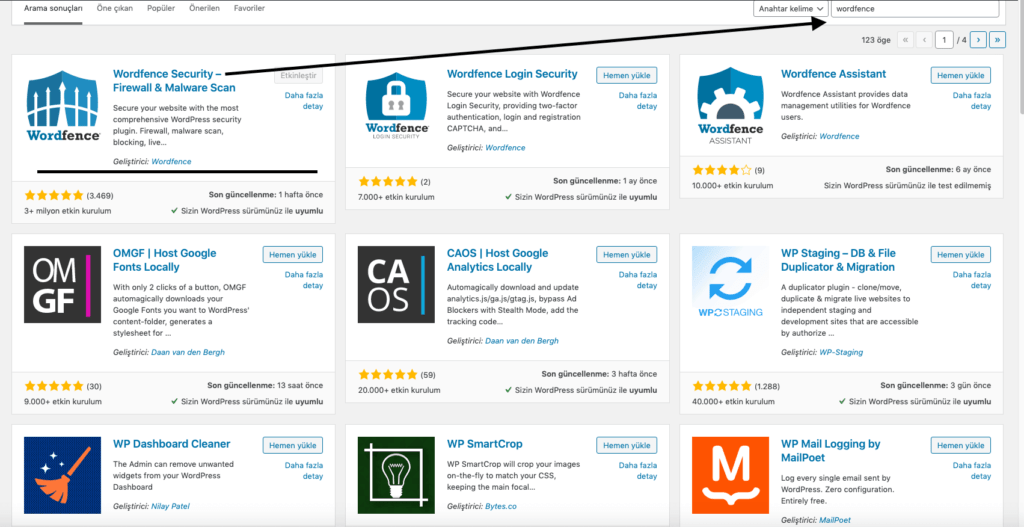Go to first results page arrow

coord(905,40)
